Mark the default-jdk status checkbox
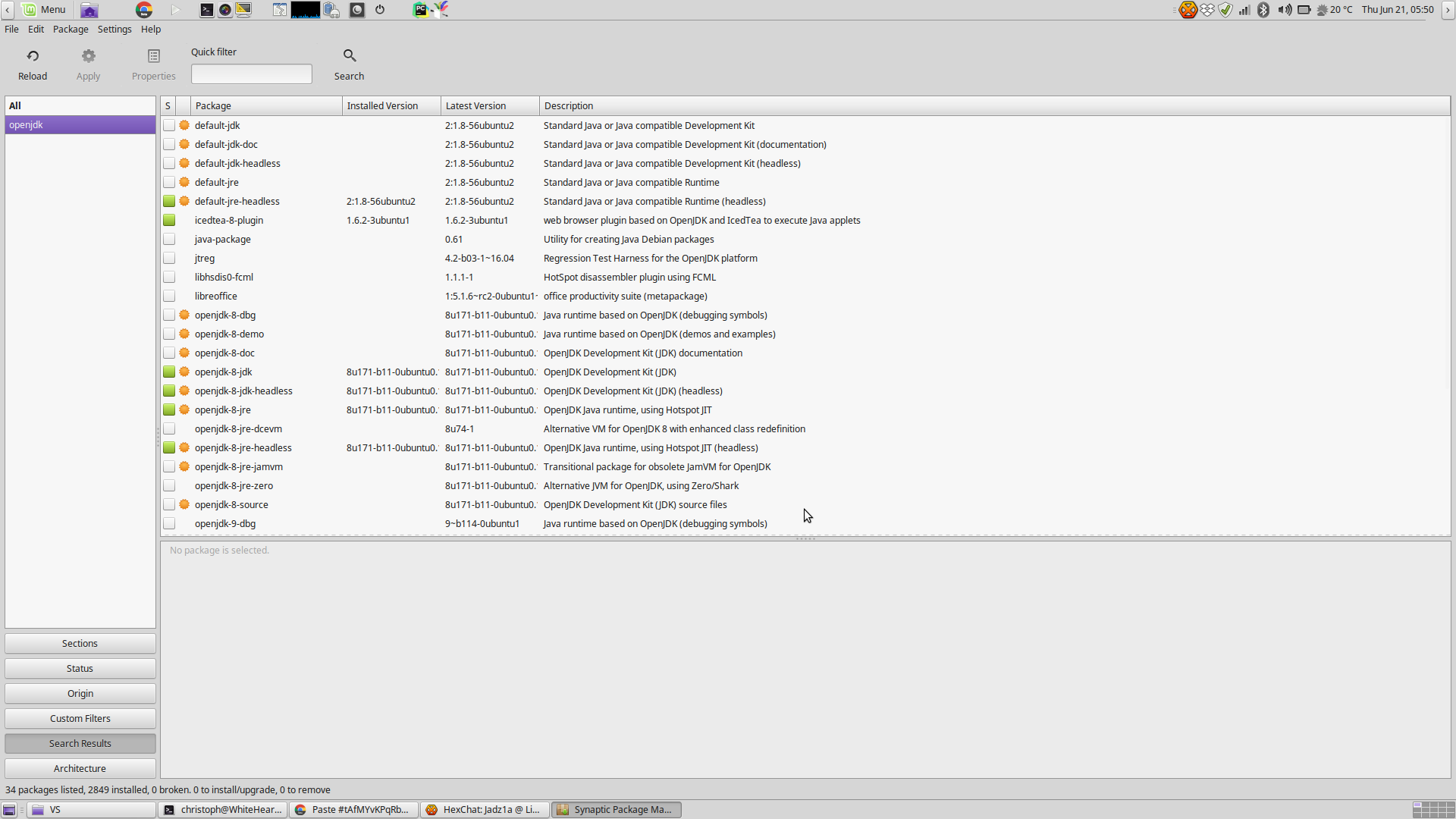This screenshot has height=819, width=1456. [x=169, y=125]
